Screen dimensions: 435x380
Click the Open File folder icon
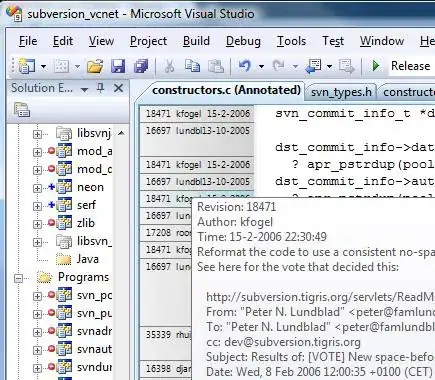[x=95, y=66]
